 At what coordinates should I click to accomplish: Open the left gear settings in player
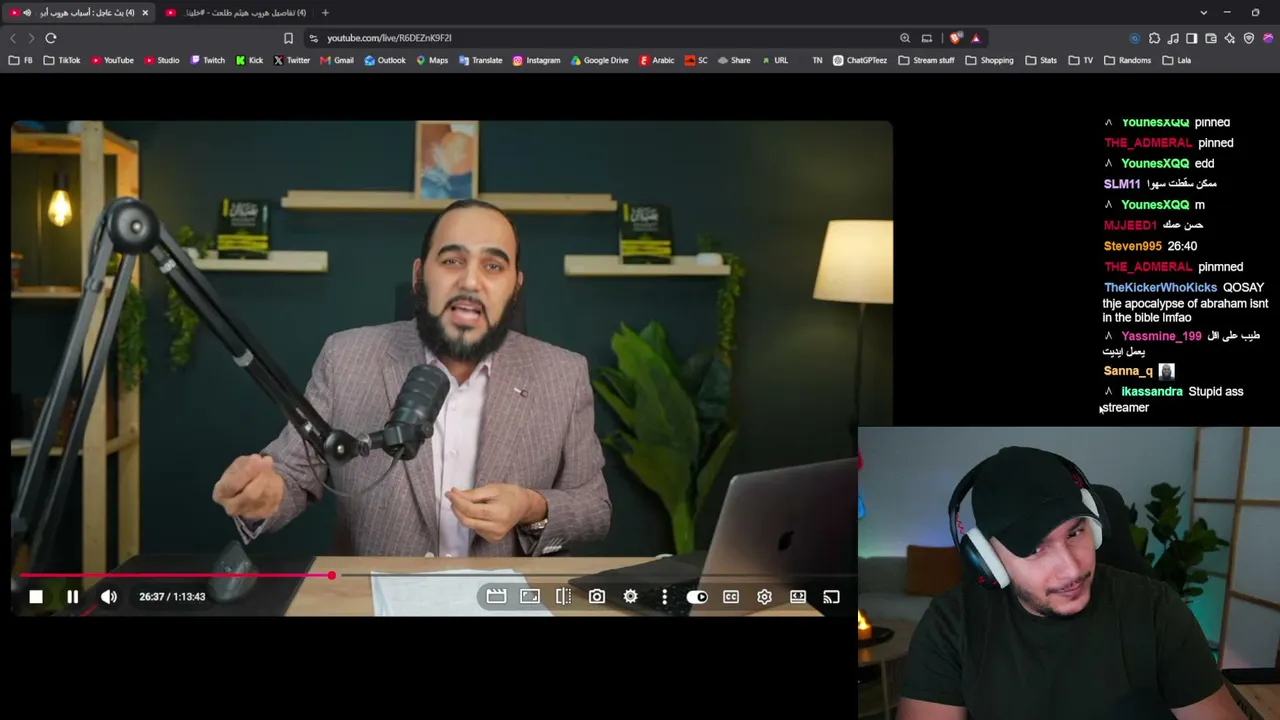[630, 597]
